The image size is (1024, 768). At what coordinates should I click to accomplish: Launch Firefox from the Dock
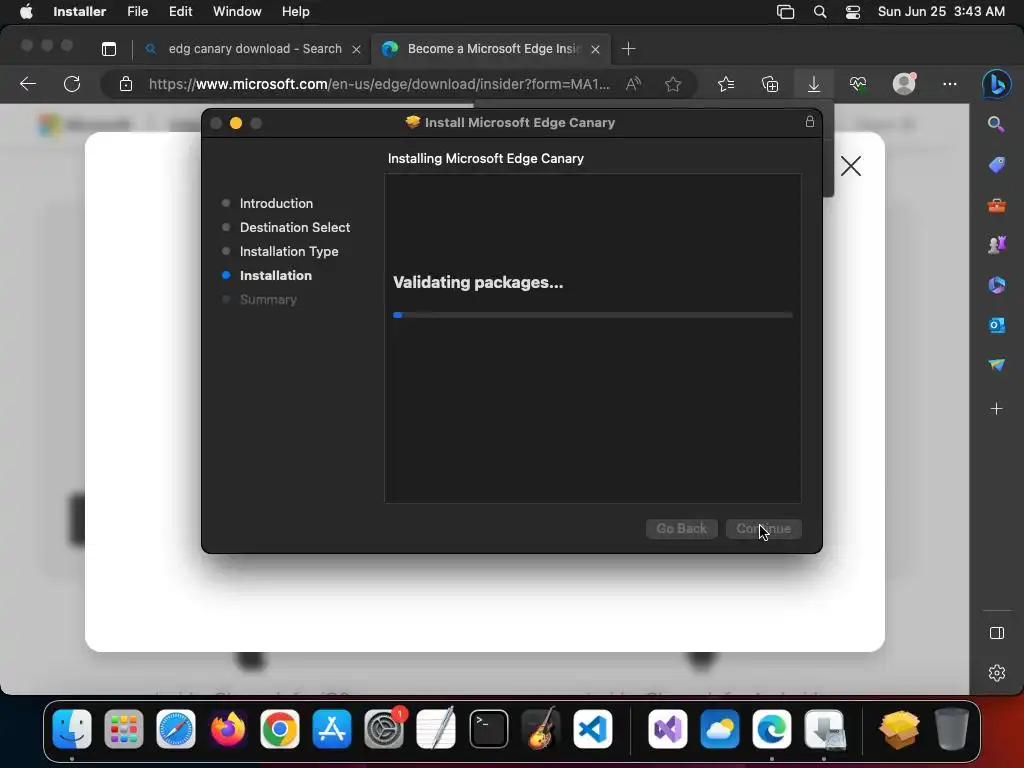pyautogui.click(x=228, y=729)
